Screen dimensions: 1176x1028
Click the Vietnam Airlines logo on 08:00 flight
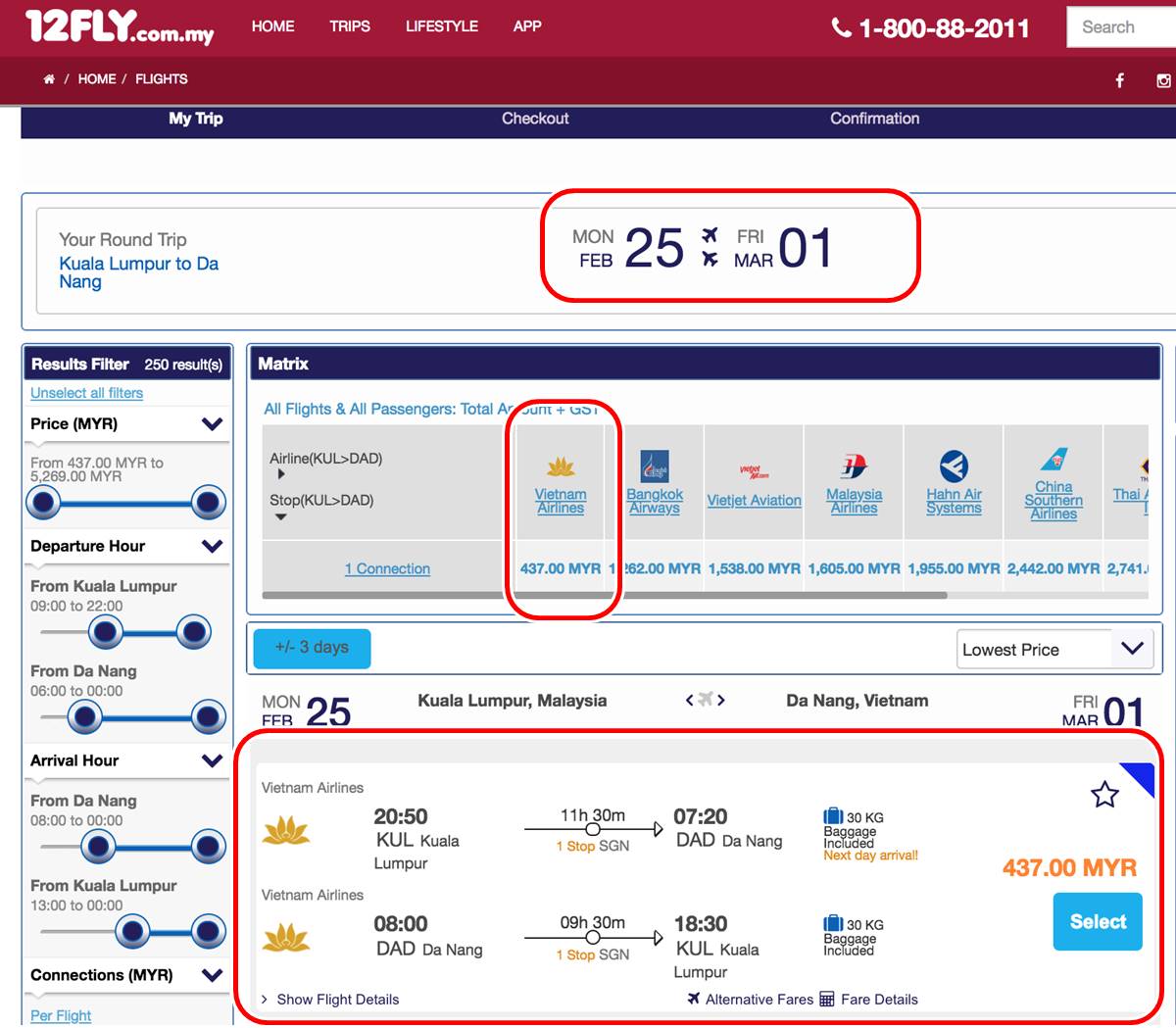coord(286,939)
